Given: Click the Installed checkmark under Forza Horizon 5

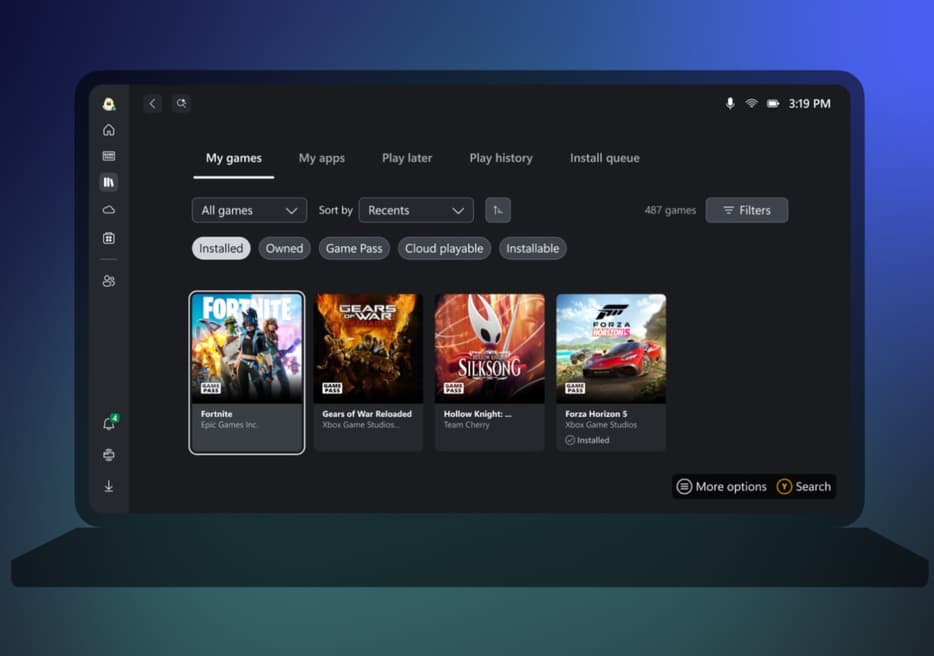Looking at the screenshot, I should [x=570, y=440].
